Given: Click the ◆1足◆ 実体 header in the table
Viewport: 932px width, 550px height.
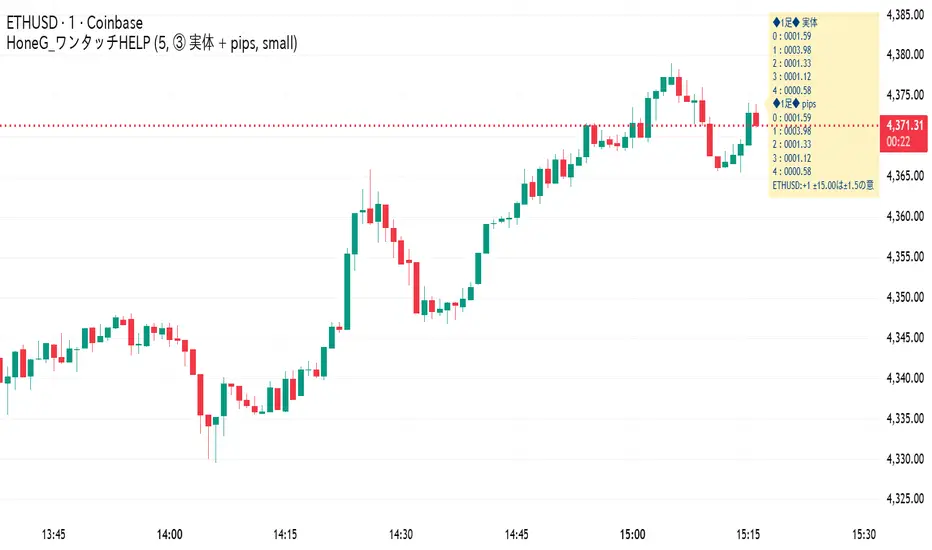Looking at the screenshot, I should (797, 21).
